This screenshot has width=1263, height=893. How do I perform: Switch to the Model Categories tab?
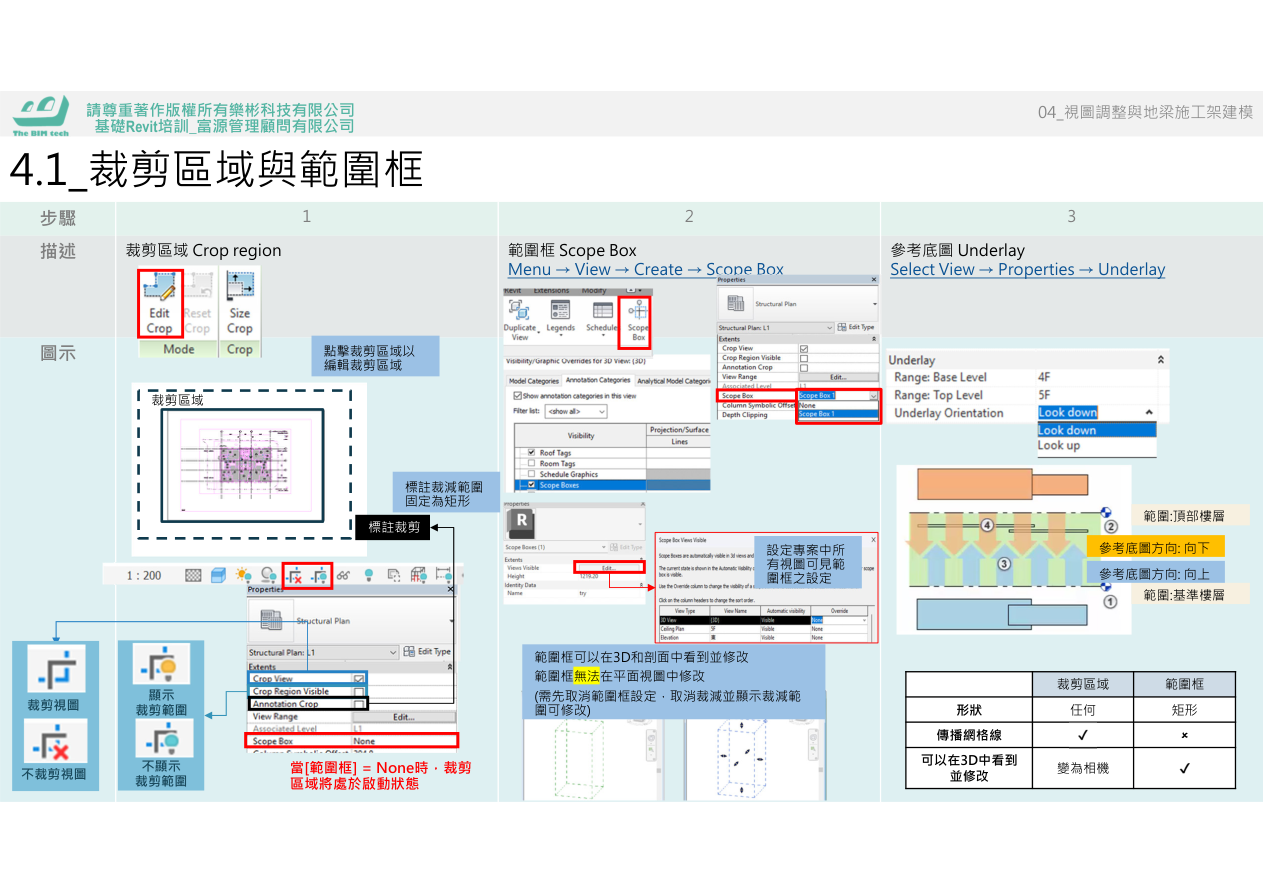pos(534,381)
